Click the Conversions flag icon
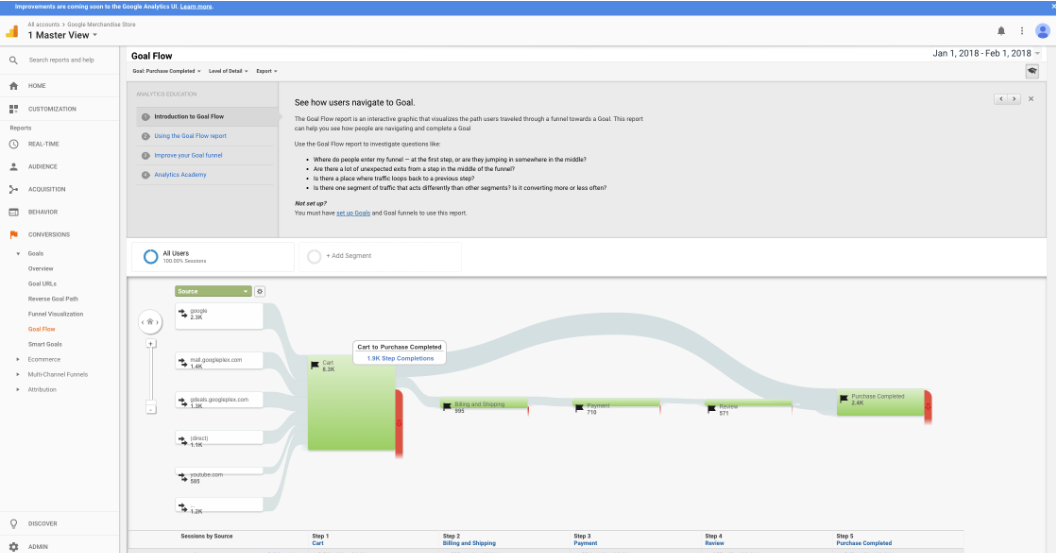The height and width of the screenshot is (553, 1056). click(x=13, y=234)
